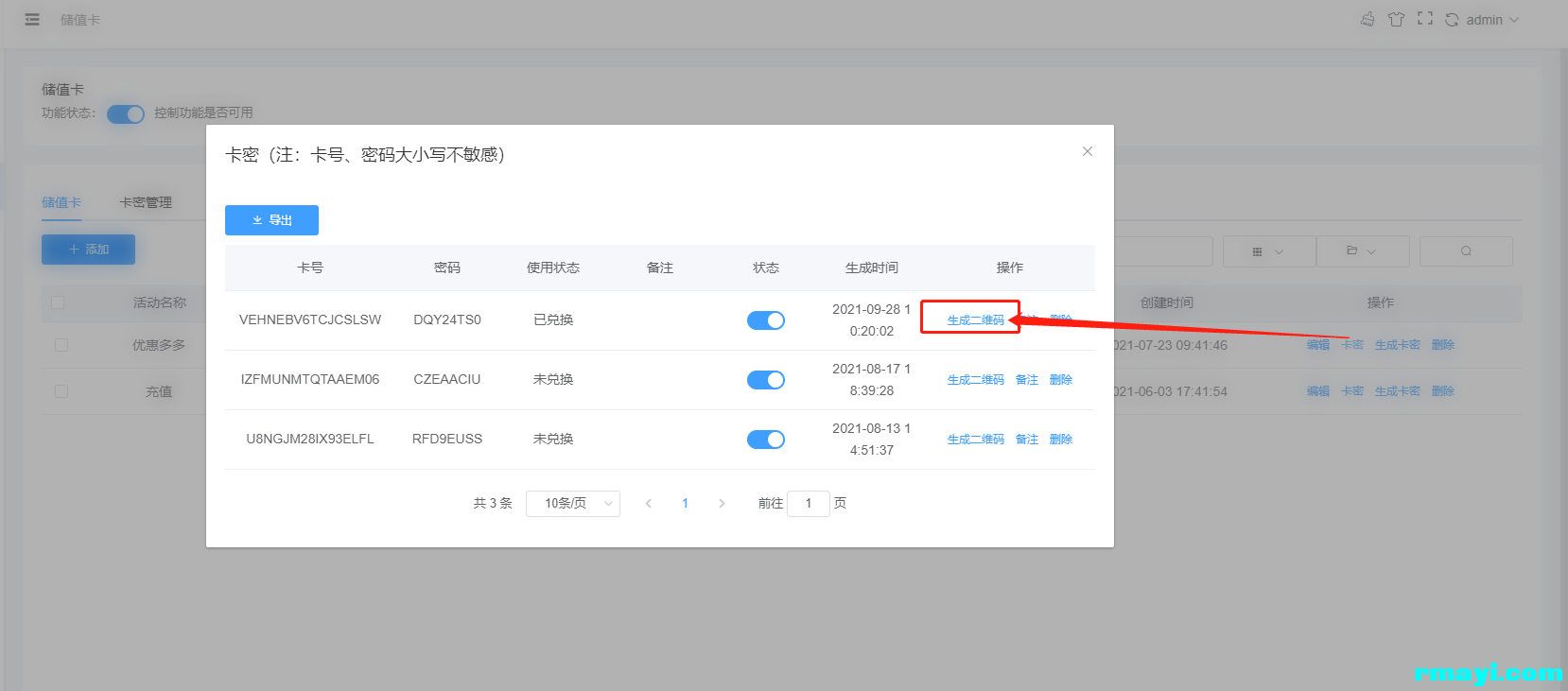1568x691 pixels.
Task: Click the 已兑换 status cell
Action: (x=553, y=320)
